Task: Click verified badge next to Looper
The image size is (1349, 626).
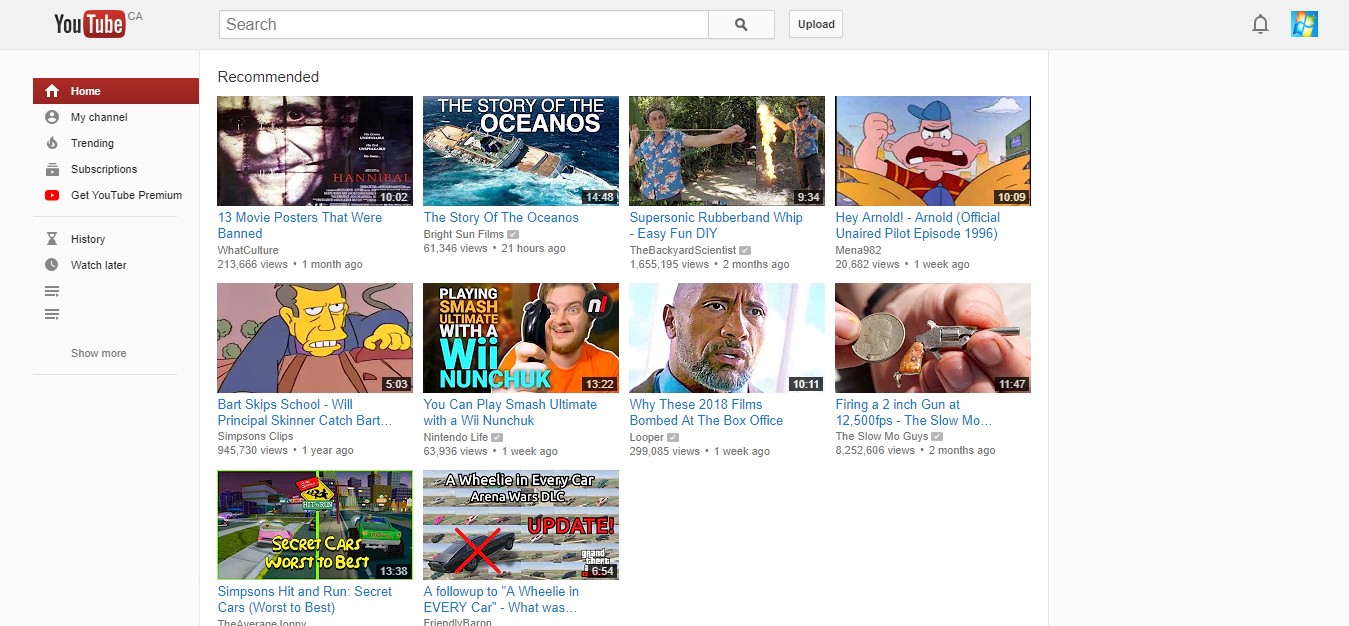Action: 673,437
